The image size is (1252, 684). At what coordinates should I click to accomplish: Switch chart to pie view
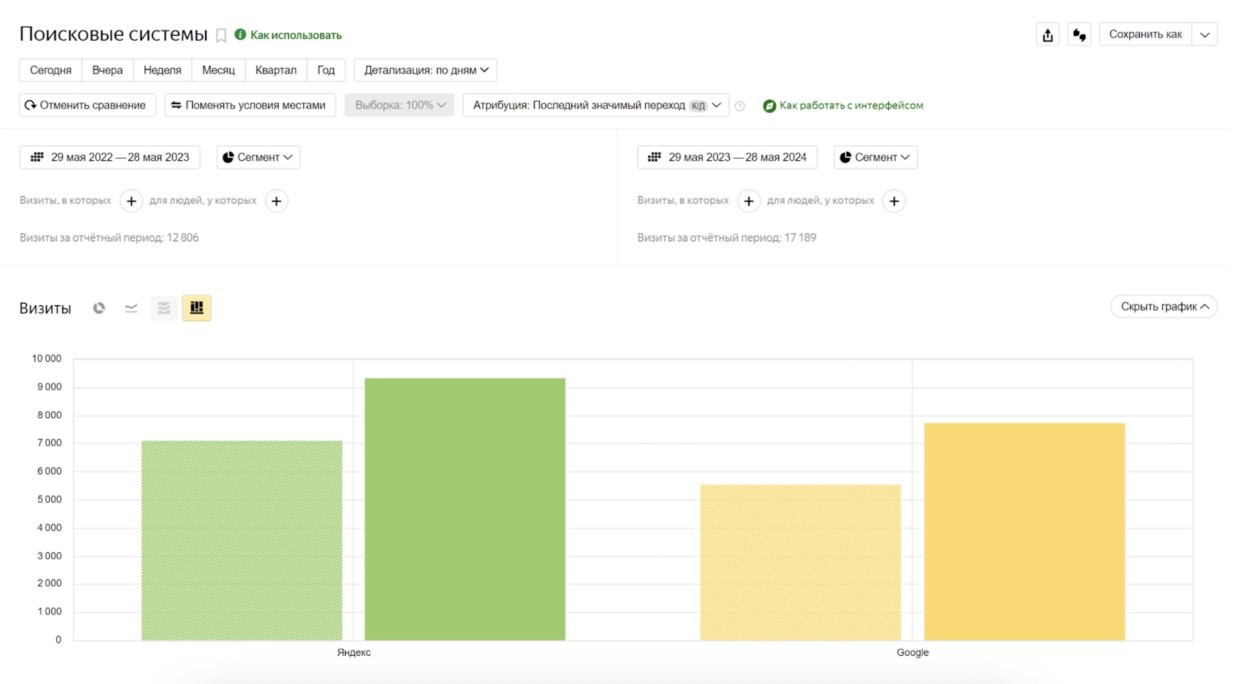point(99,308)
